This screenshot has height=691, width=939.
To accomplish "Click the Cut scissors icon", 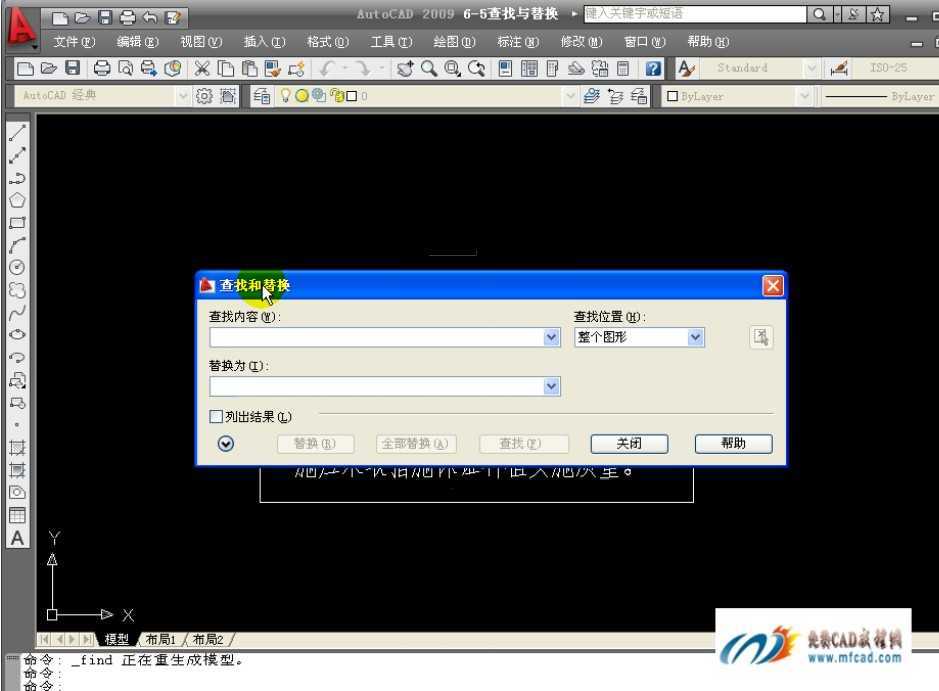I will [202, 68].
